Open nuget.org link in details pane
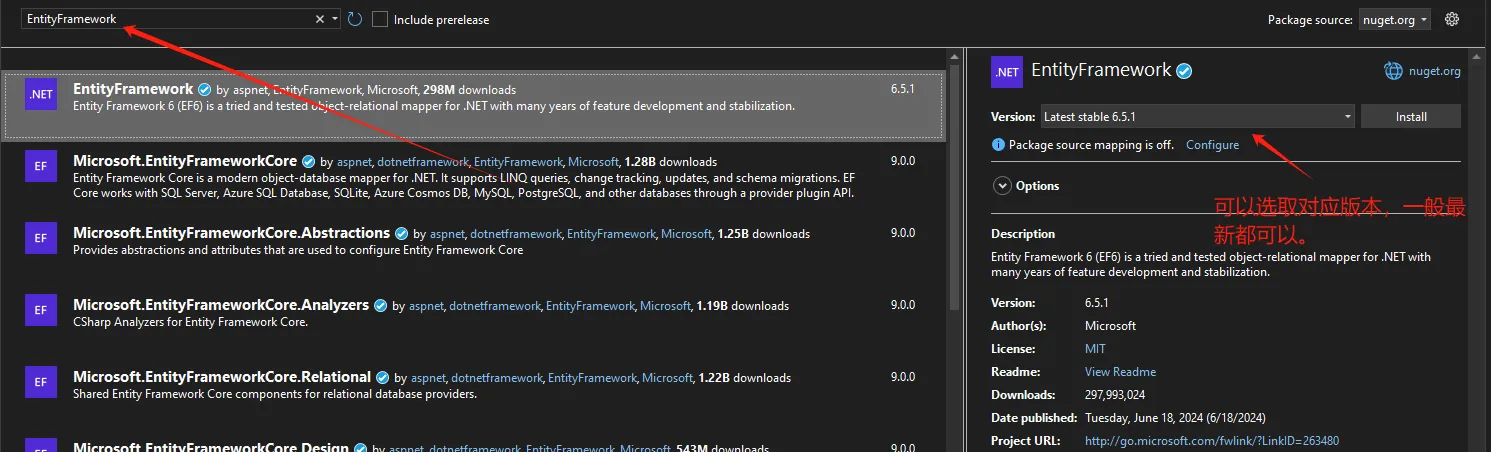This screenshot has width=1491, height=452. (1437, 71)
